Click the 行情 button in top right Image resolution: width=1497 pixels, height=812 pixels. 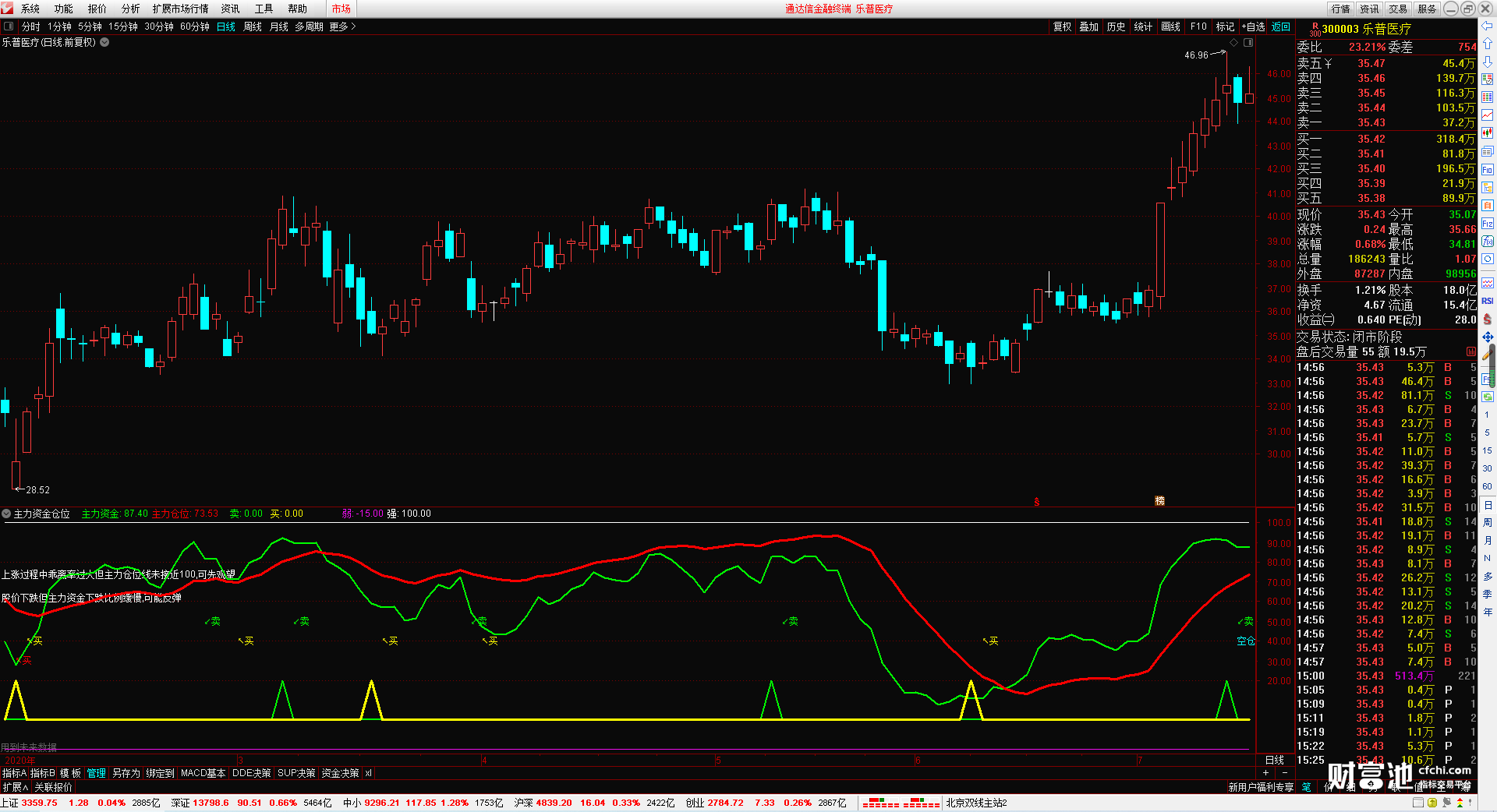tap(1340, 9)
